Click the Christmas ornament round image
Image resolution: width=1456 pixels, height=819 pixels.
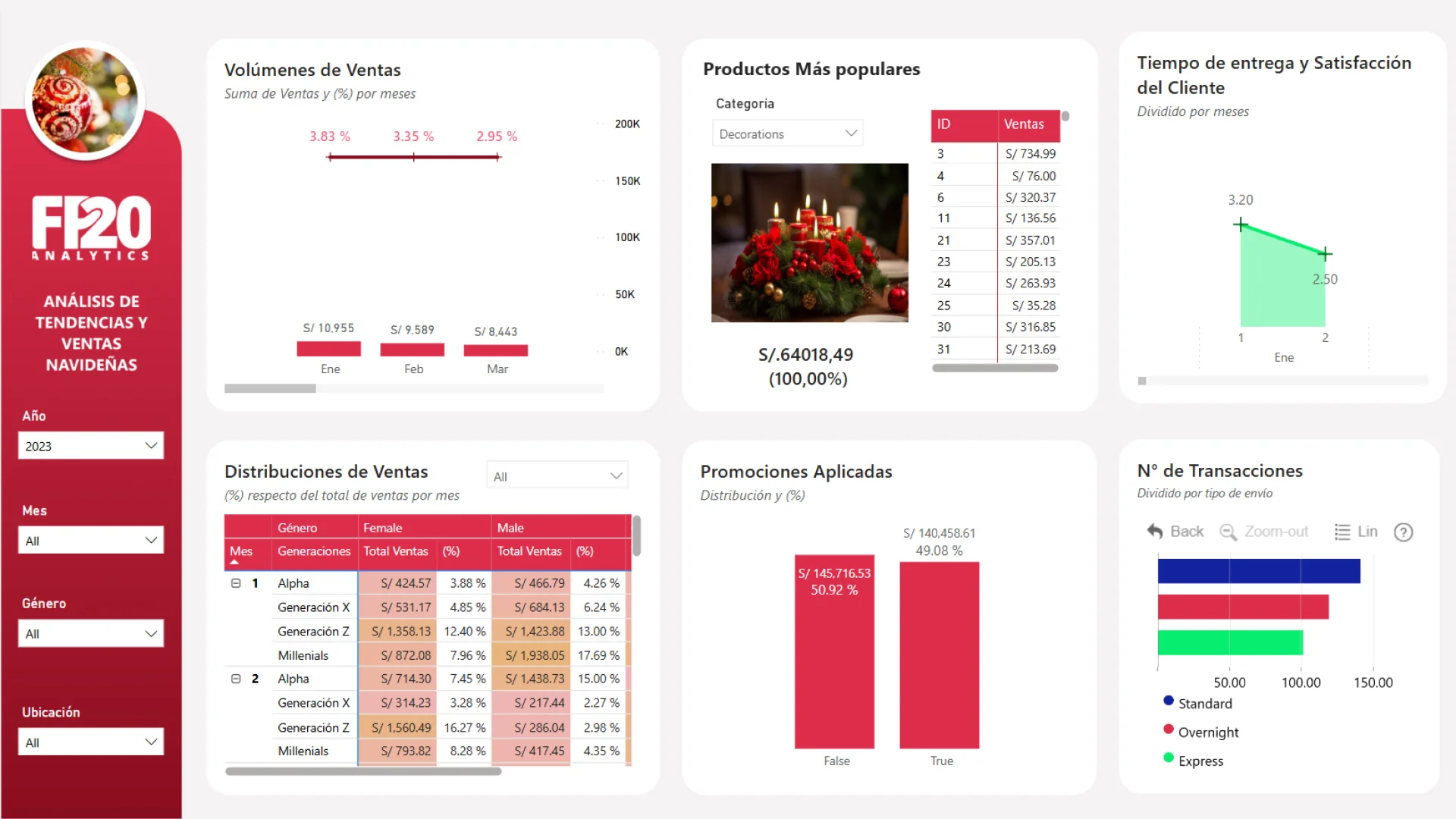pyautogui.click(x=85, y=100)
